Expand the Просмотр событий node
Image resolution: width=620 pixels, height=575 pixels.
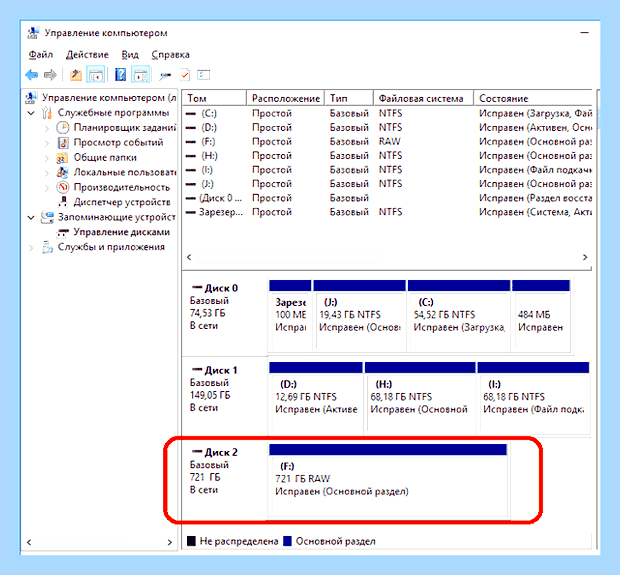point(47,143)
